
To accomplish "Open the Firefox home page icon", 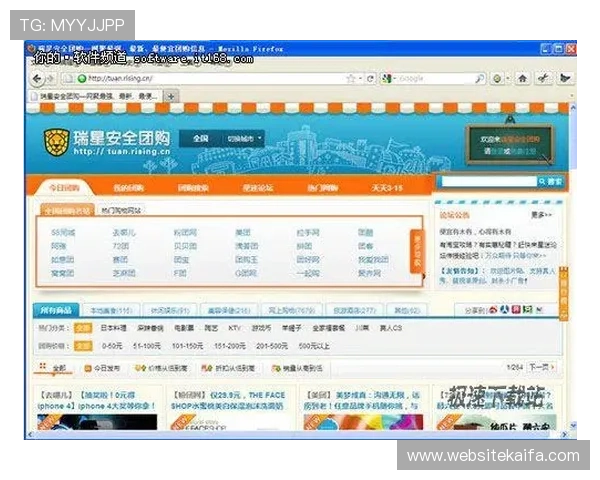I will tap(522, 78).
